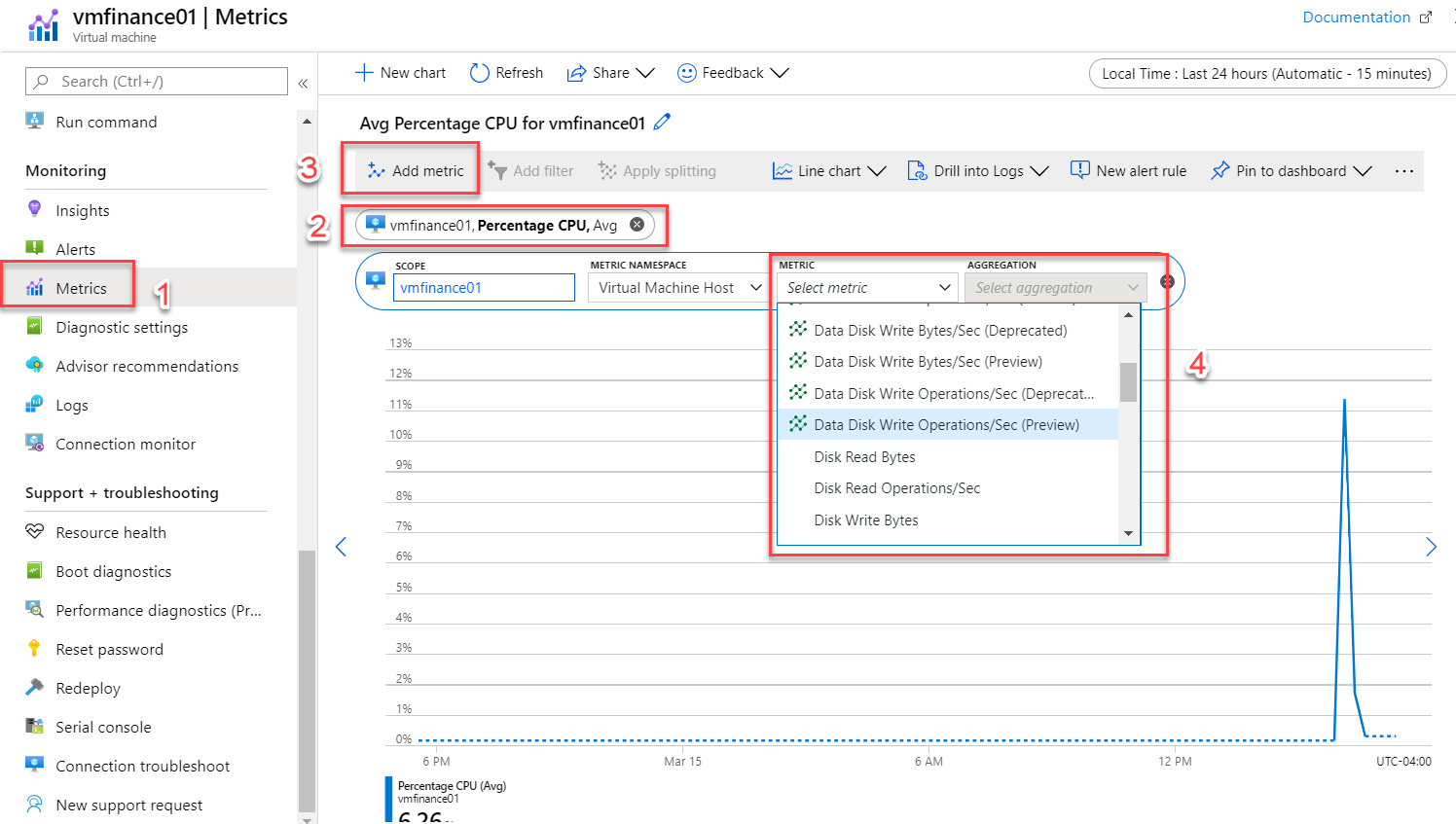Image resolution: width=1456 pixels, height=824 pixels.
Task: Click the Diagnostic settings icon
Action: (x=35, y=326)
